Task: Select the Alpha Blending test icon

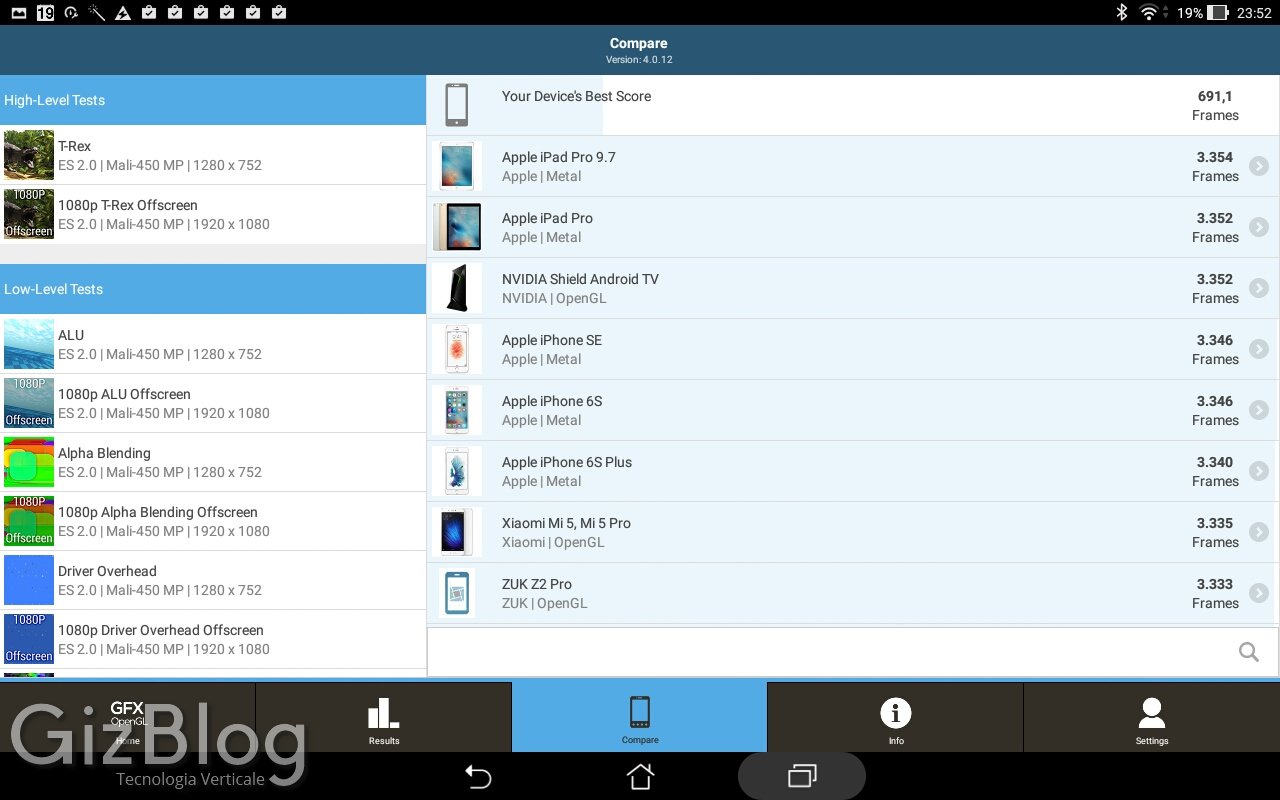Action: (29, 462)
